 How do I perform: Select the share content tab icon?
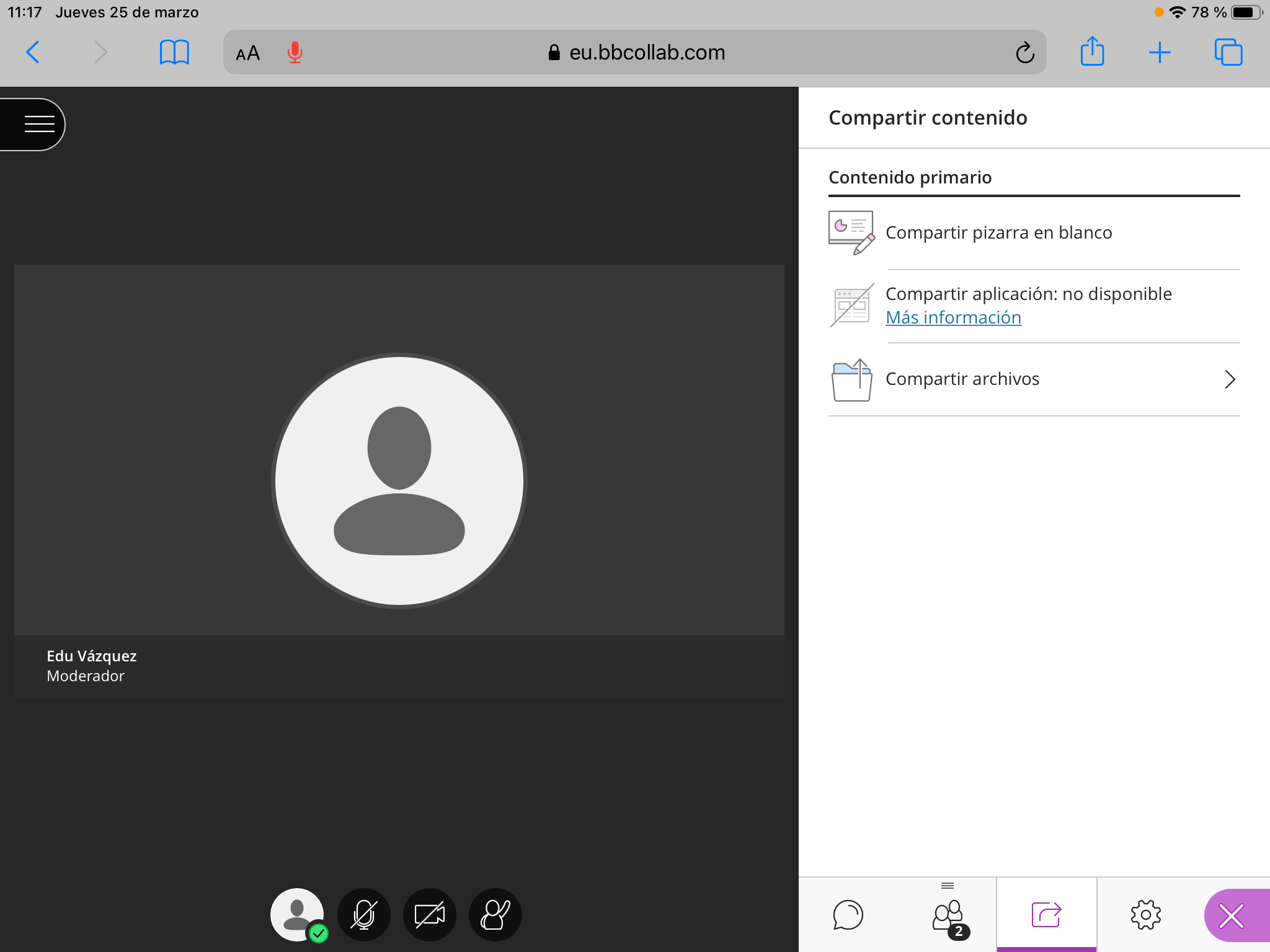pos(1047,915)
